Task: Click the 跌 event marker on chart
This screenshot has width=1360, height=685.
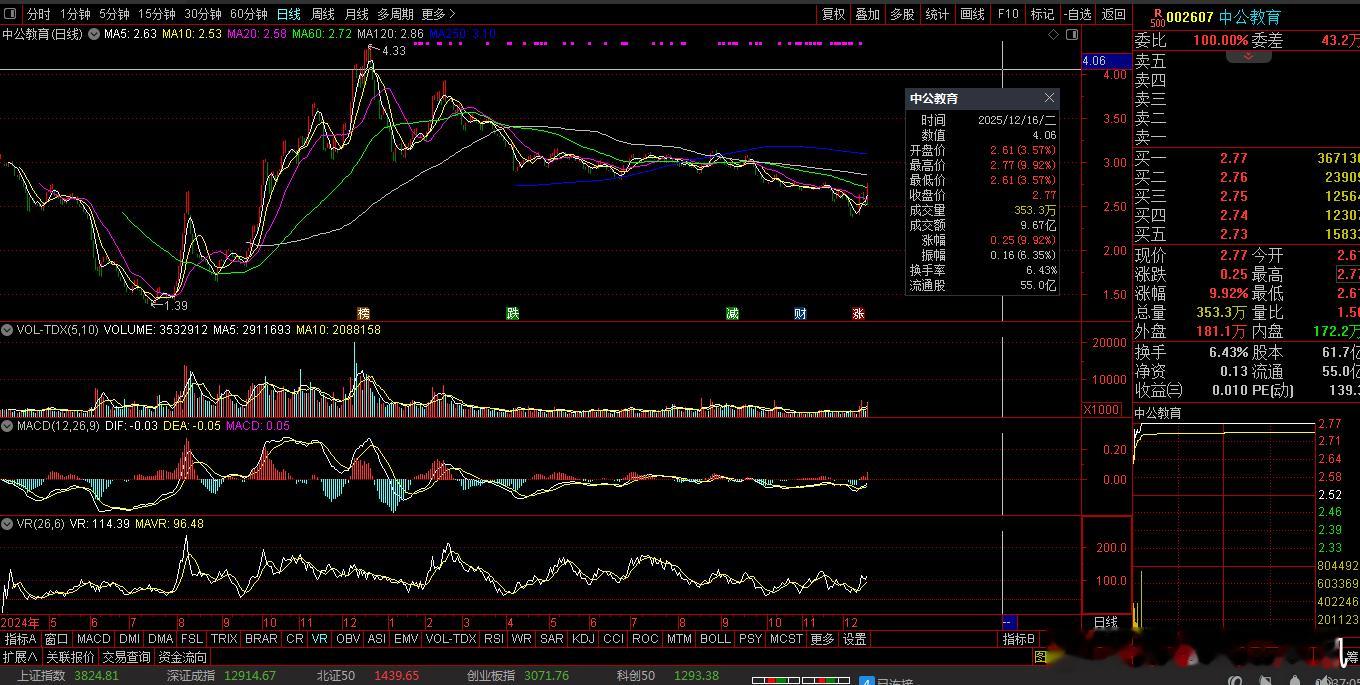Action: point(512,313)
